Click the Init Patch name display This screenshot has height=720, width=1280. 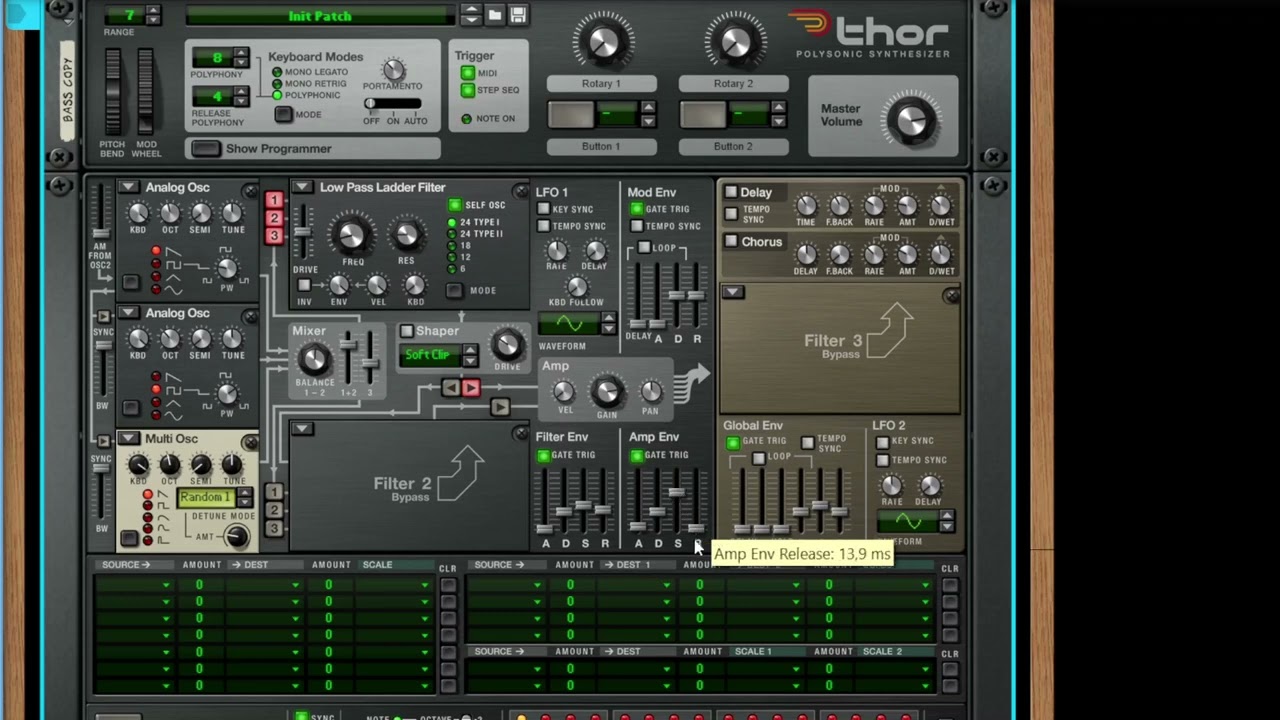pyautogui.click(x=320, y=16)
